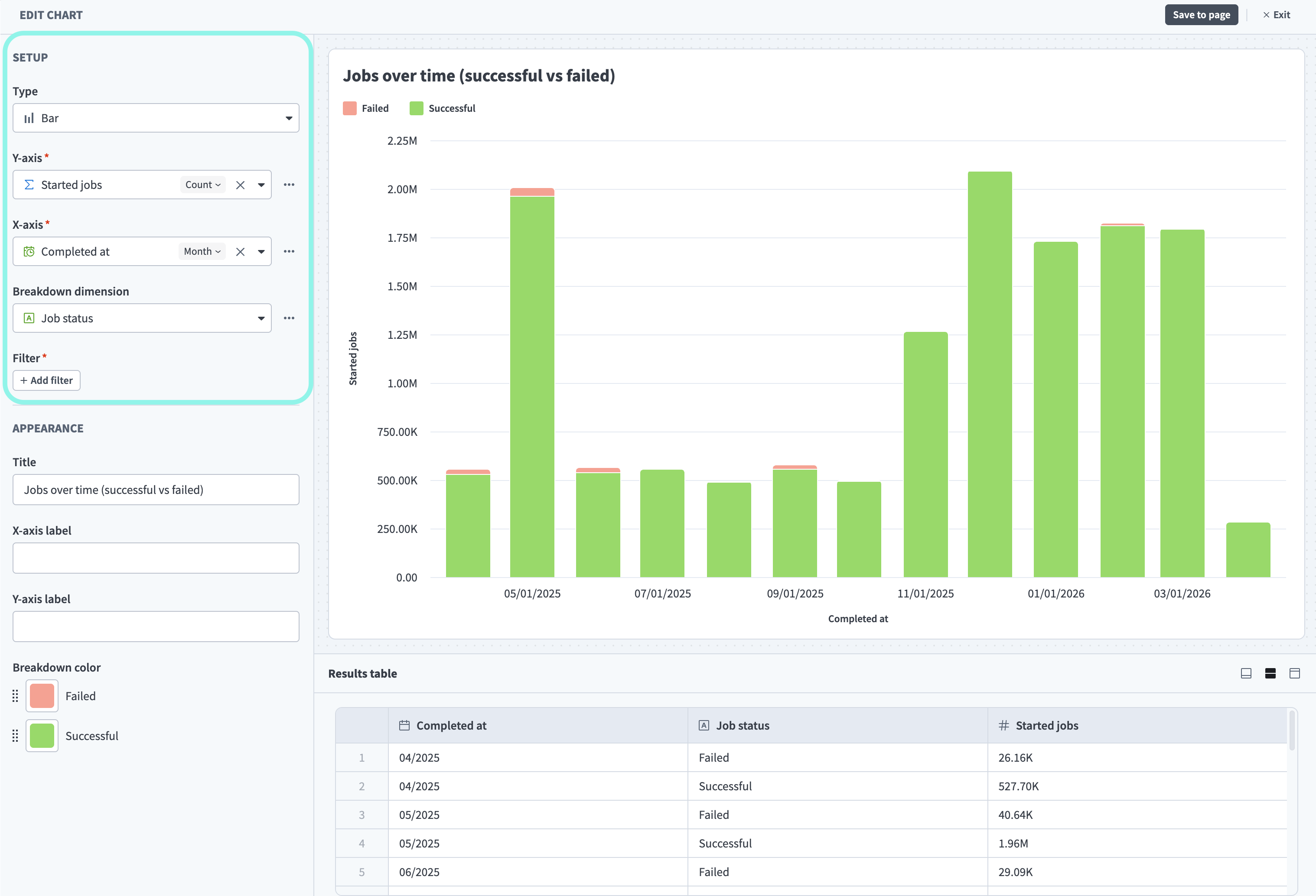Open Breakdown dimension more options ellipsis
Viewport: 1316px width, 896px height.
click(289, 318)
